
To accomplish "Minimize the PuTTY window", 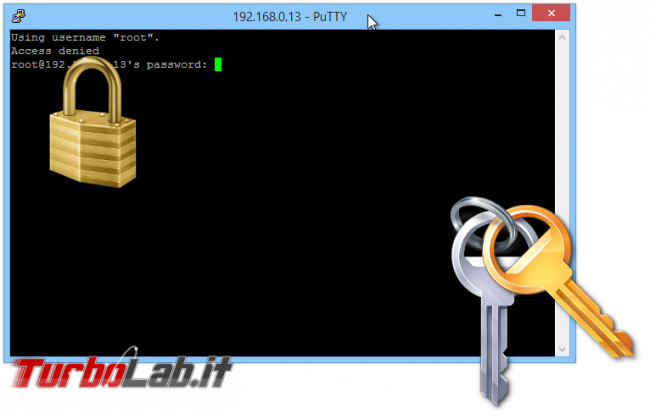I will pyautogui.click(x=498, y=15).
